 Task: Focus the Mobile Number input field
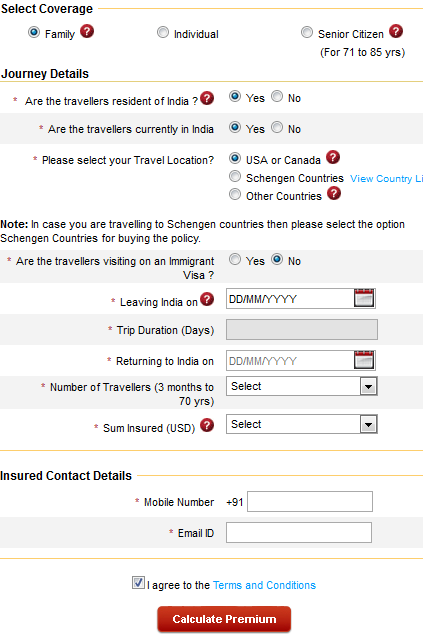[x=310, y=501]
